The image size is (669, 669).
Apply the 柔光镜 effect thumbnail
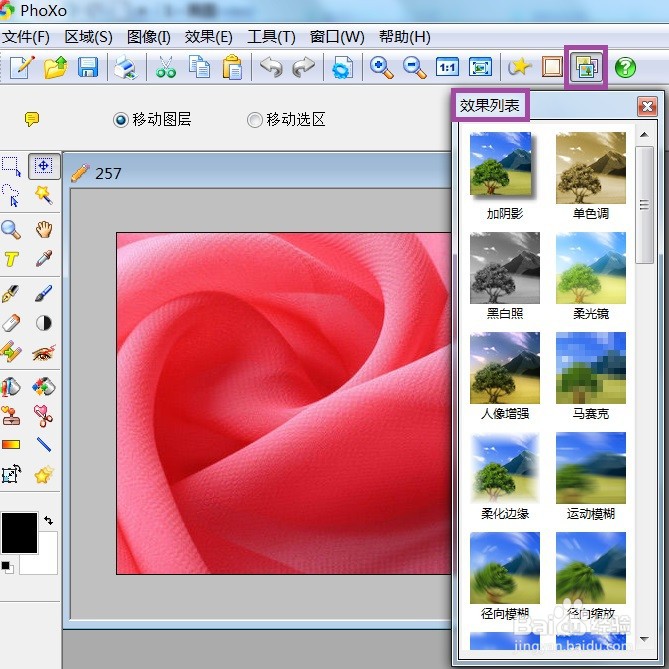coord(590,268)
